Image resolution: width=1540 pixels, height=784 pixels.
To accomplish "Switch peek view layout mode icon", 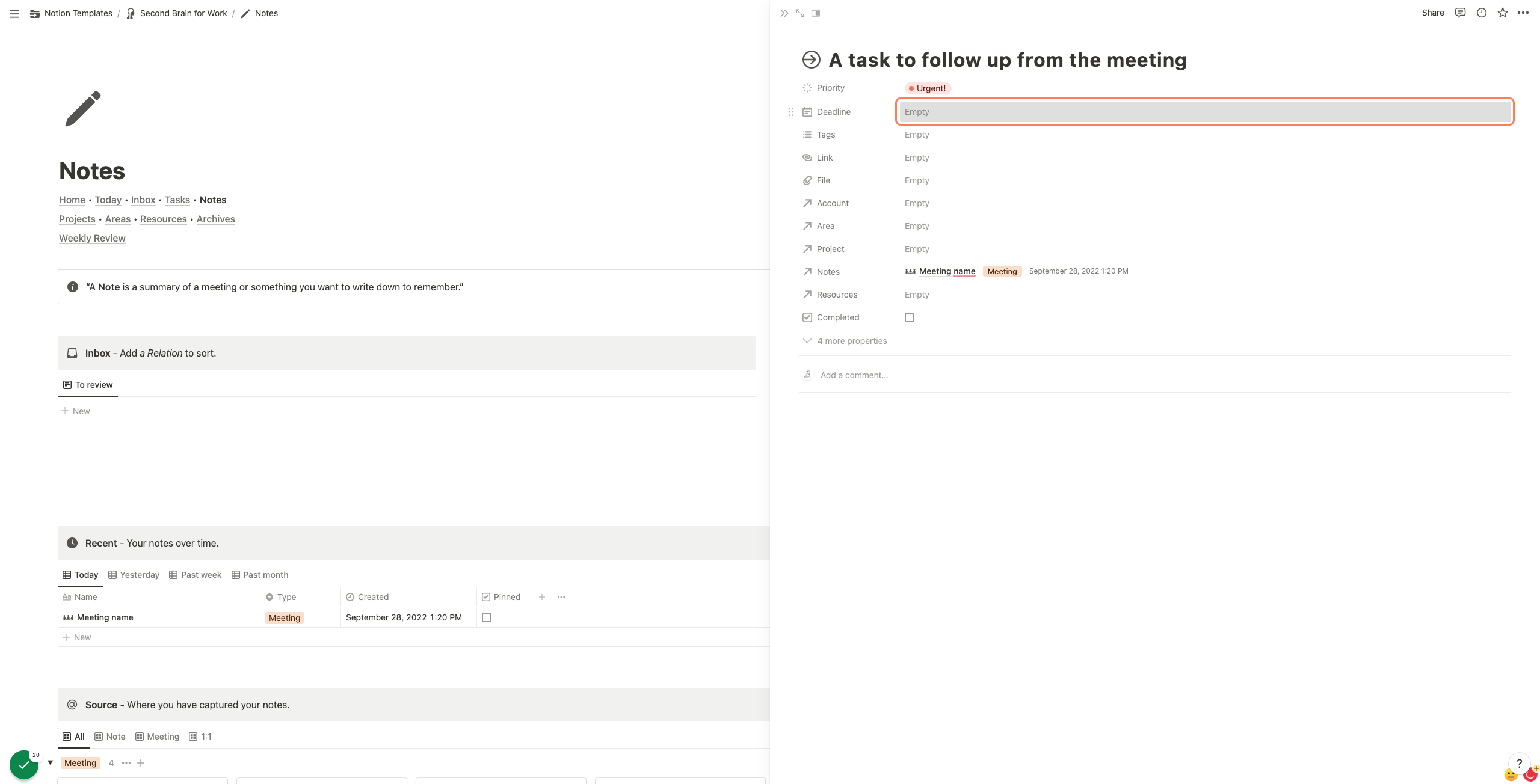I will click(816, 13).
